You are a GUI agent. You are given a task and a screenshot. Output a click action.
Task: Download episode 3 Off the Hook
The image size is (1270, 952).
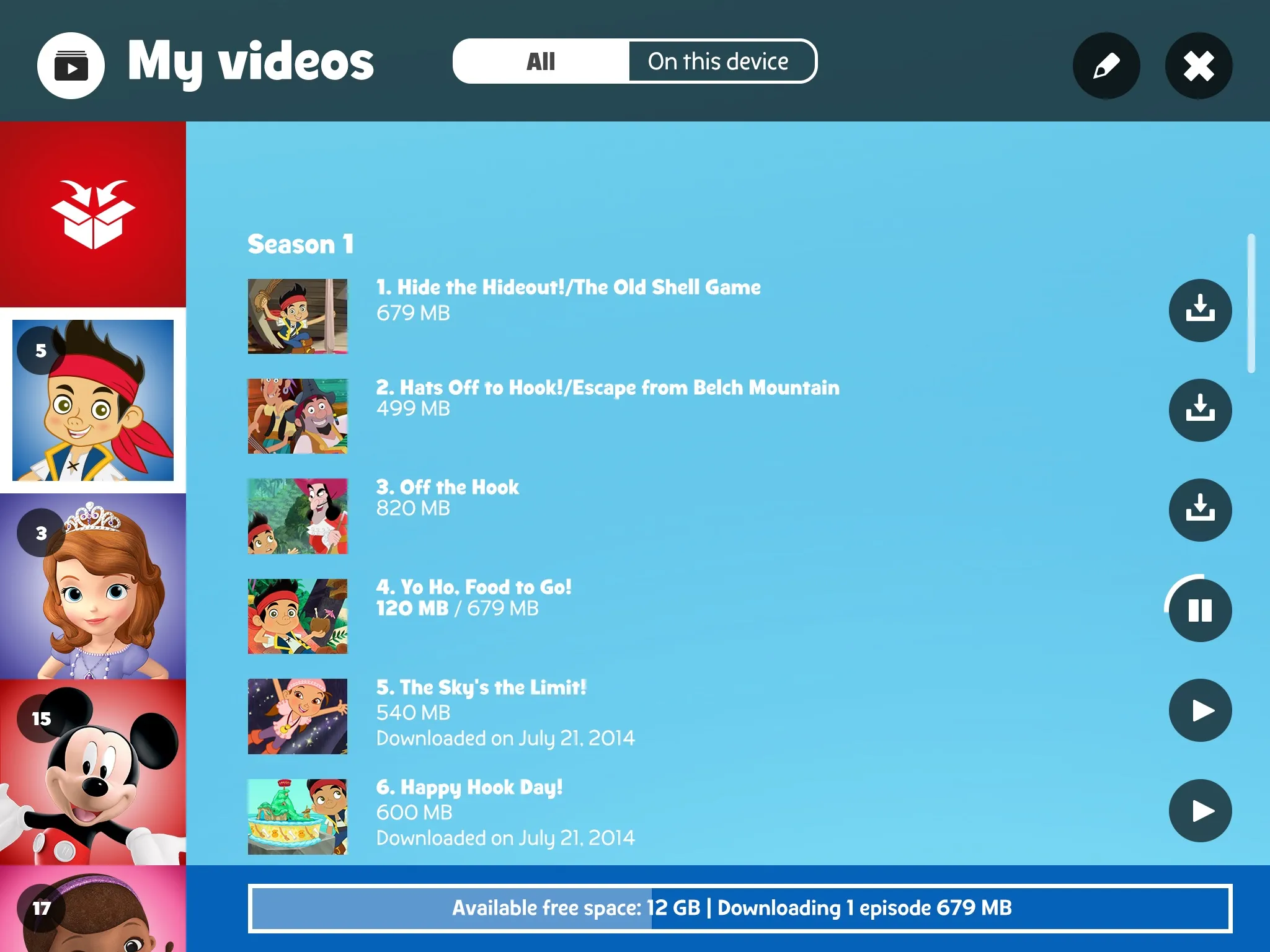pyautogui.click(x=1200, y=510)
